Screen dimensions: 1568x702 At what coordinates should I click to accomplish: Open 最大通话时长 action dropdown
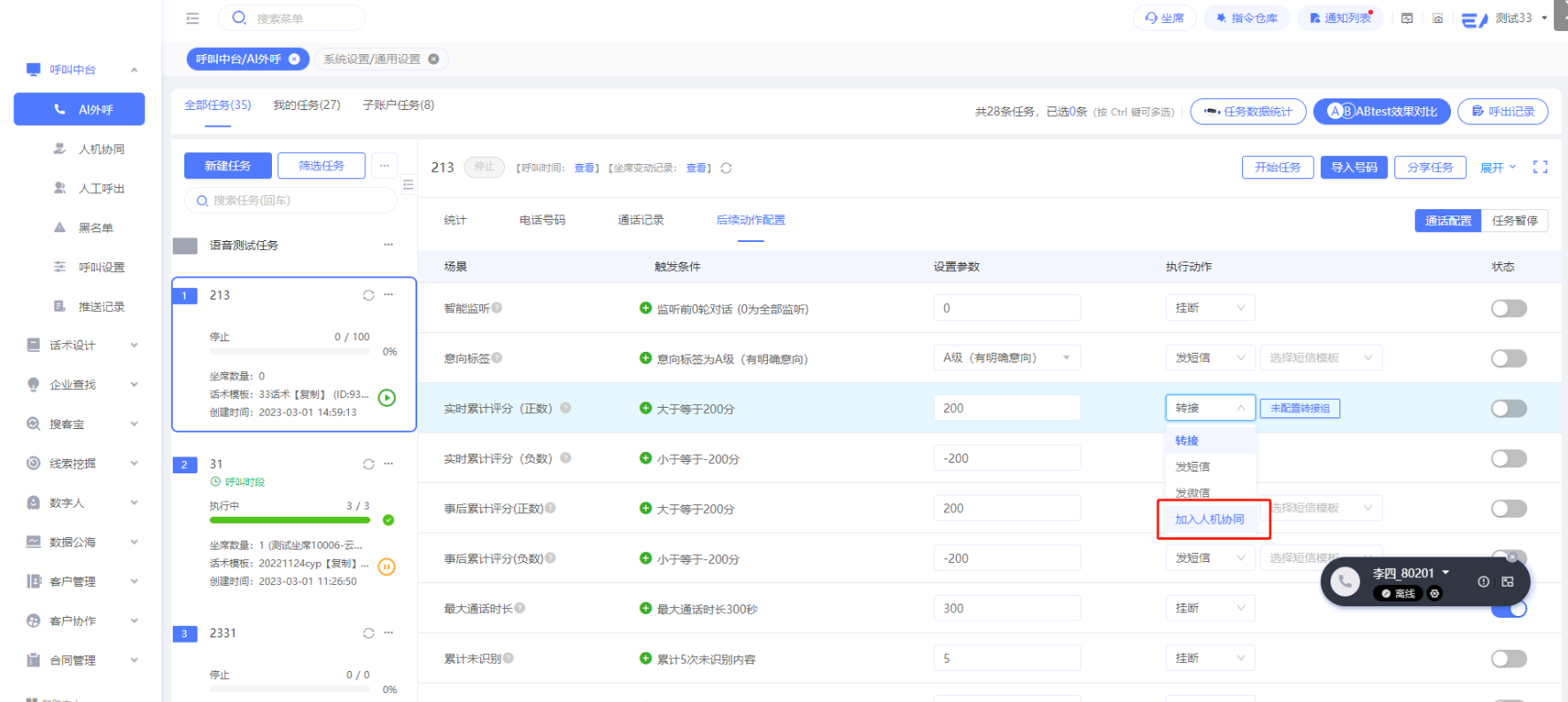click(1209, 608)
